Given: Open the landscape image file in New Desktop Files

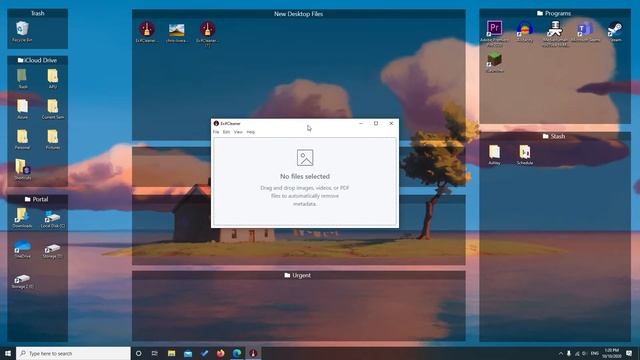Looking at the screenshot, I should 176,32.
